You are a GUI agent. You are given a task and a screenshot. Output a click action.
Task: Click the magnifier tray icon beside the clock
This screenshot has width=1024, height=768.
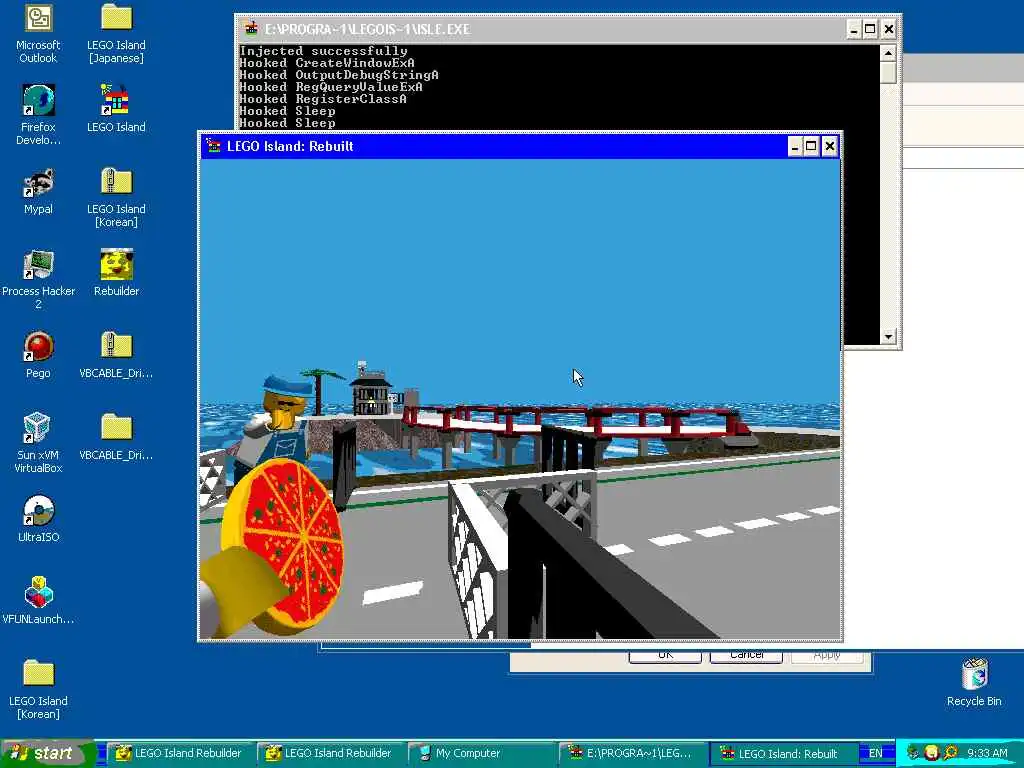[x=950, y=753]
